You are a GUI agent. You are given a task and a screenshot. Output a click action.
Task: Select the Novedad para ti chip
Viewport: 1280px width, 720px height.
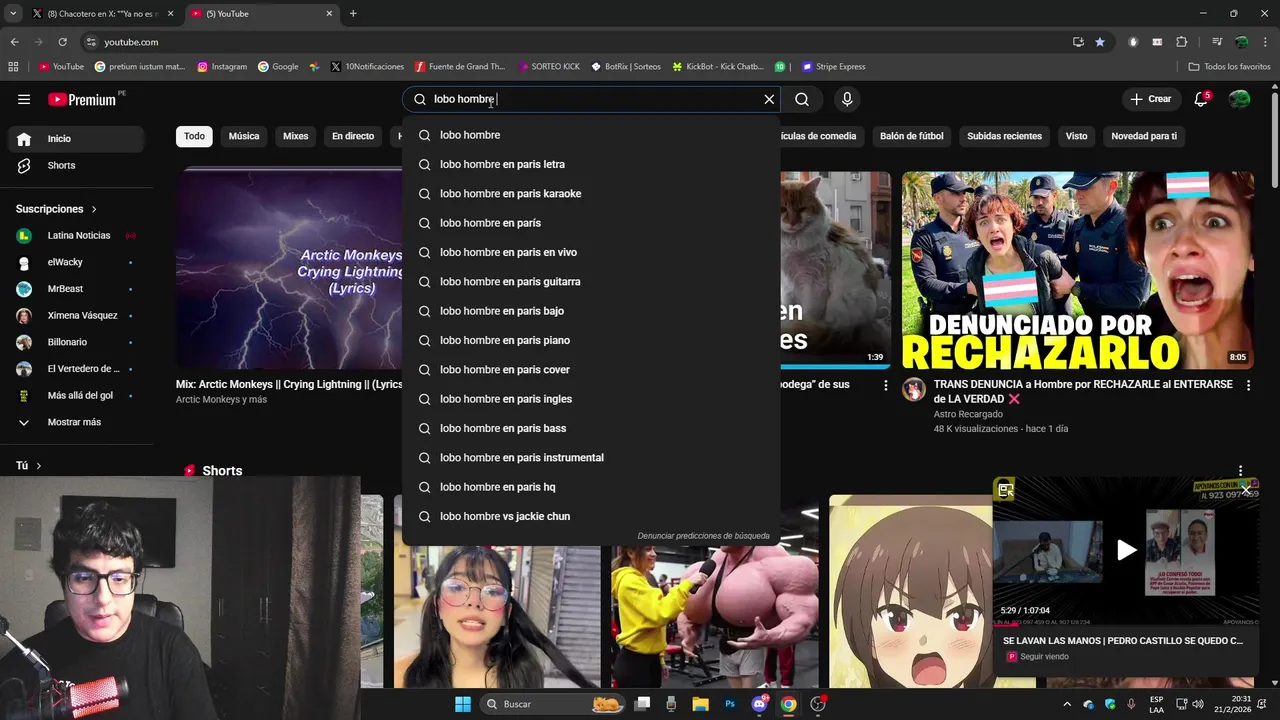(1144, 136)
